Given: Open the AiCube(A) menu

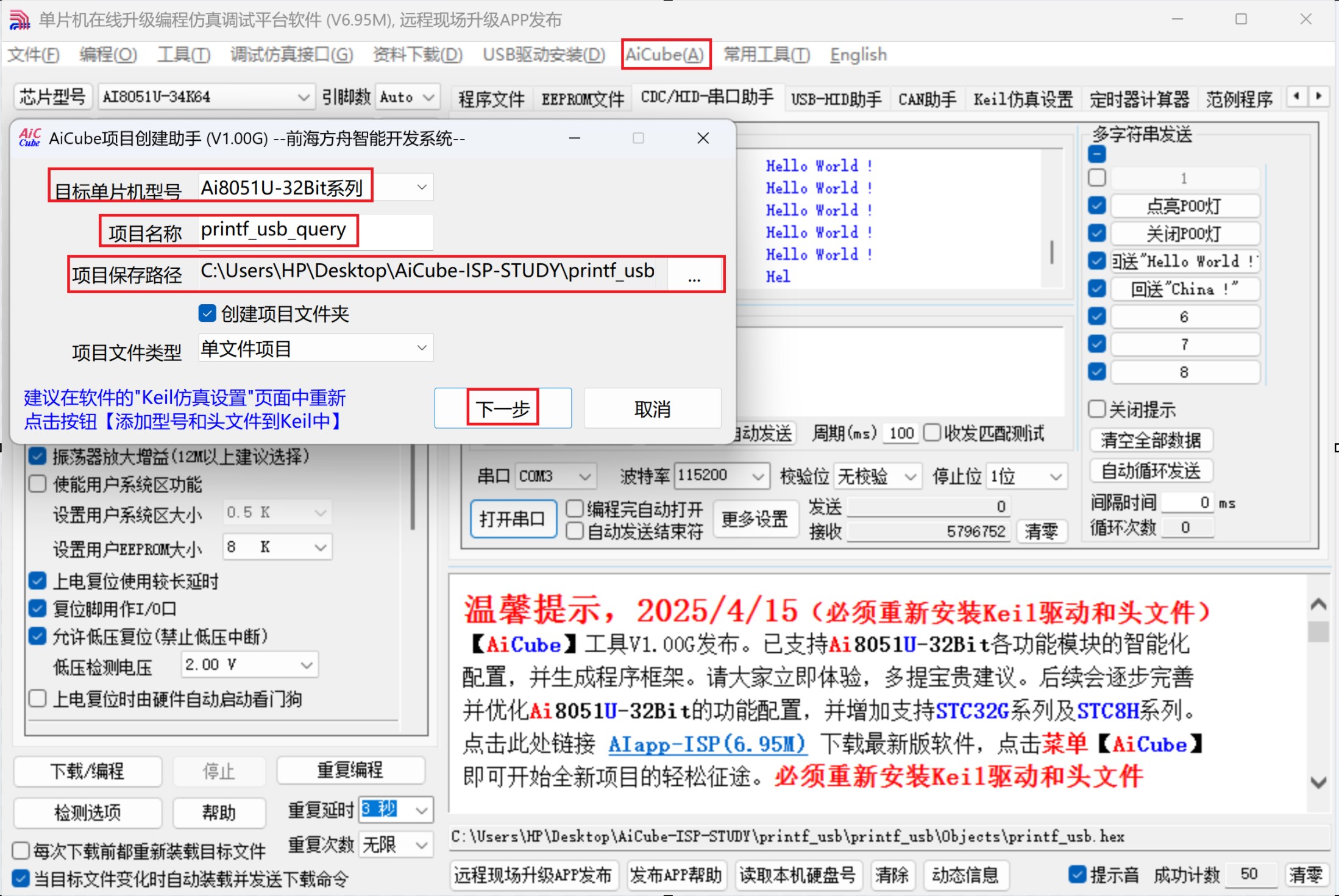Looking at the screenshot, I should tap(665, 55).
